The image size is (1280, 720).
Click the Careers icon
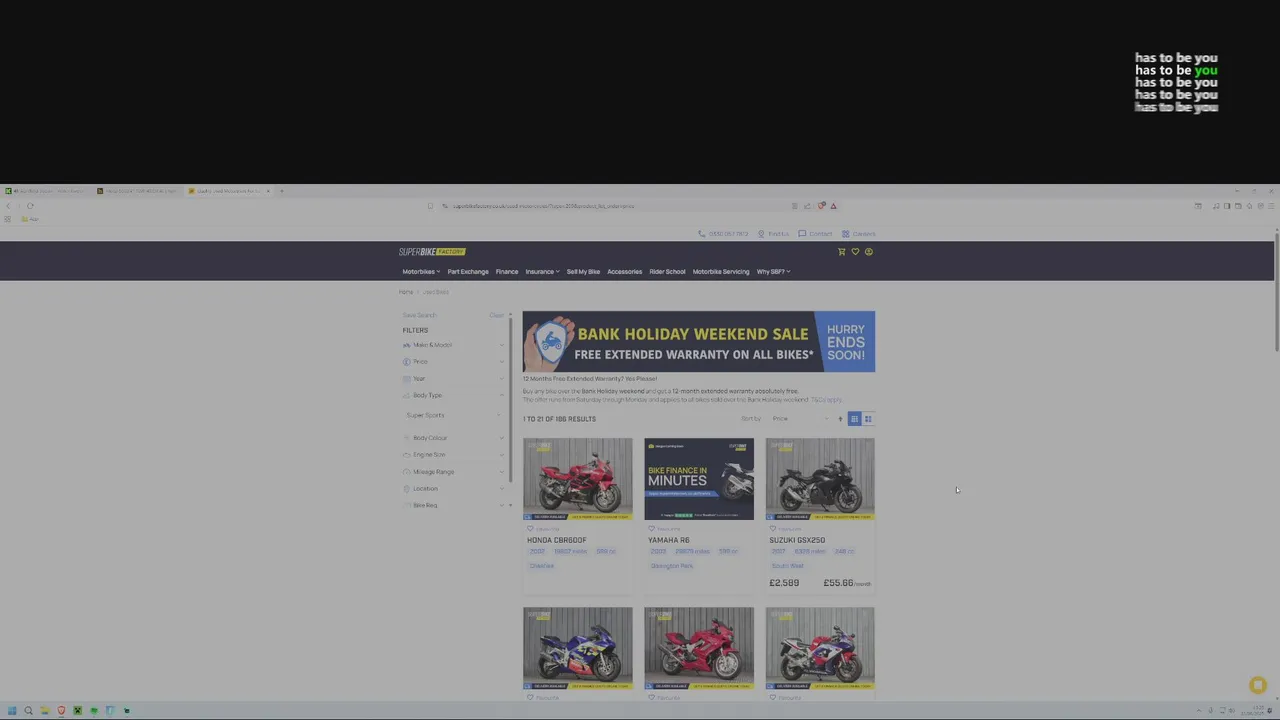tap(846, 234)
